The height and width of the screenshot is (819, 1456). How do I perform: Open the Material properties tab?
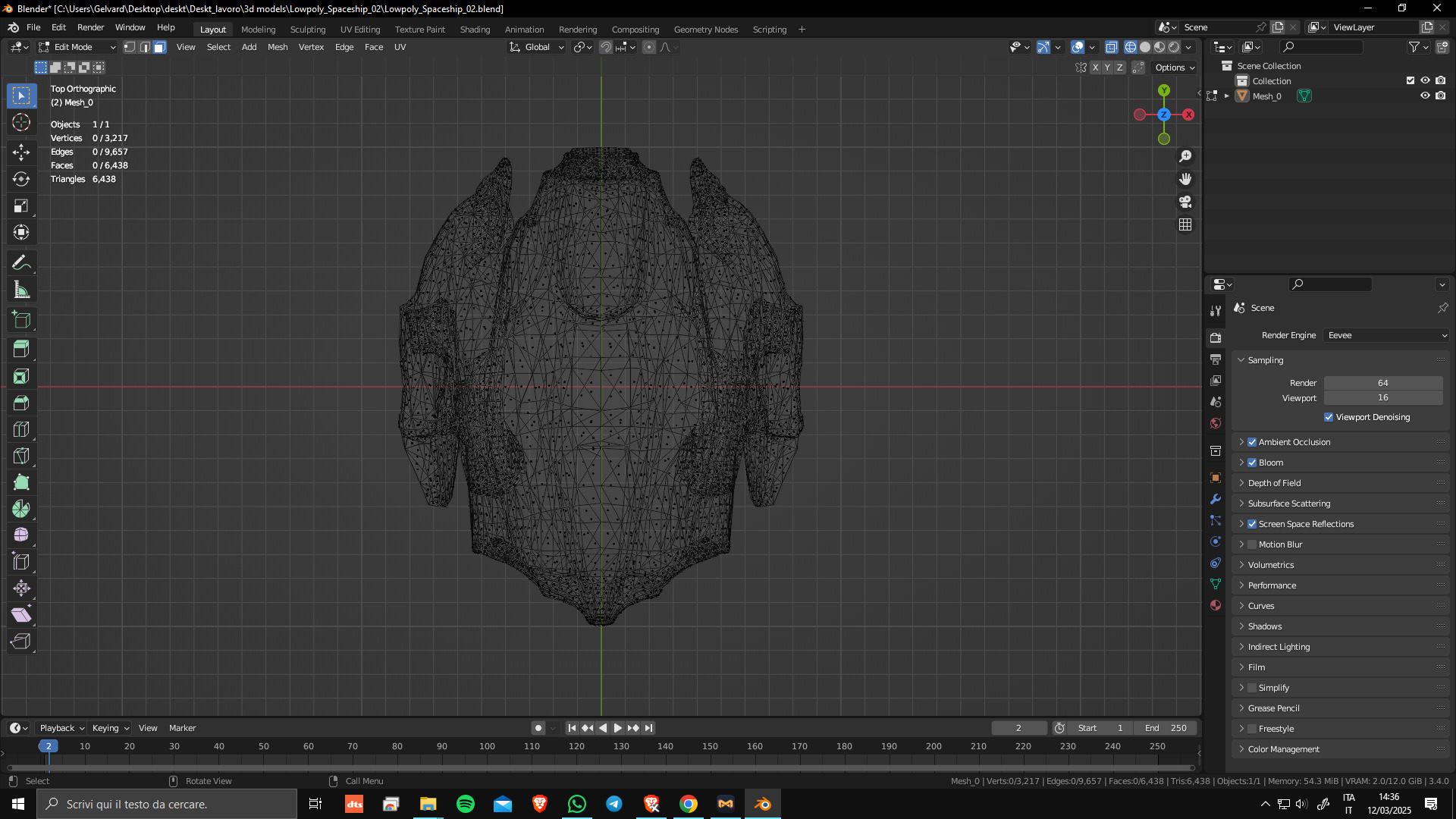(1216, 605)
